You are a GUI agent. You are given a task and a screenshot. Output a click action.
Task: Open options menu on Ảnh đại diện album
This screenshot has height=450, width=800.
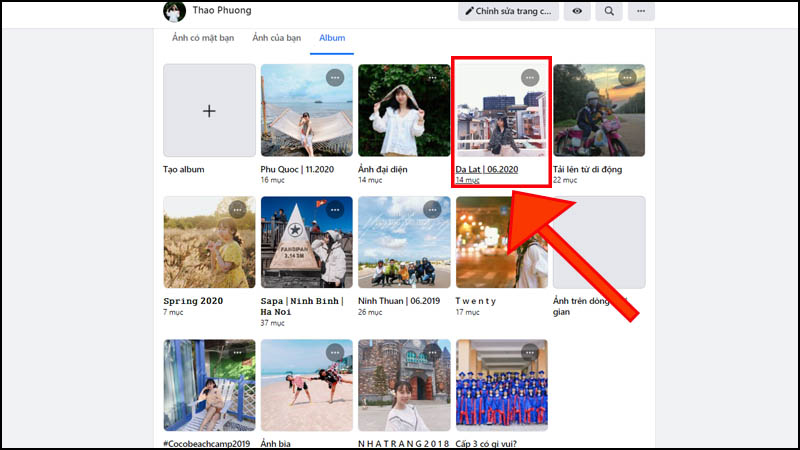point(432,78)
